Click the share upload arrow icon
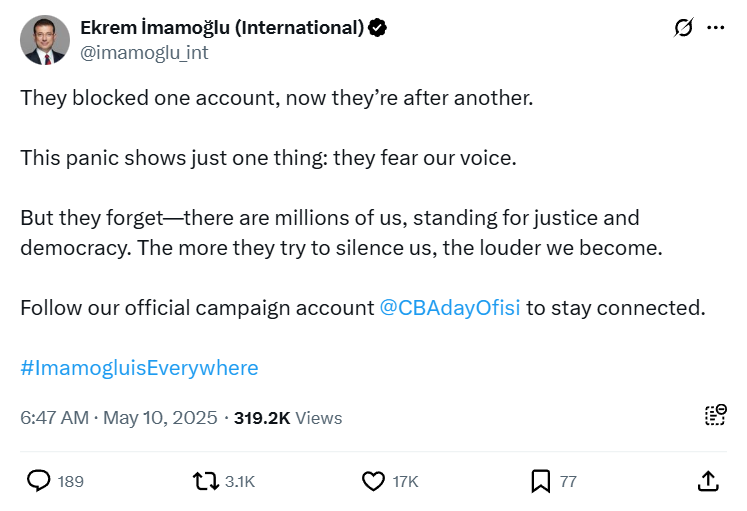This screenshot has height=511, width=747. tap(707, 481)
